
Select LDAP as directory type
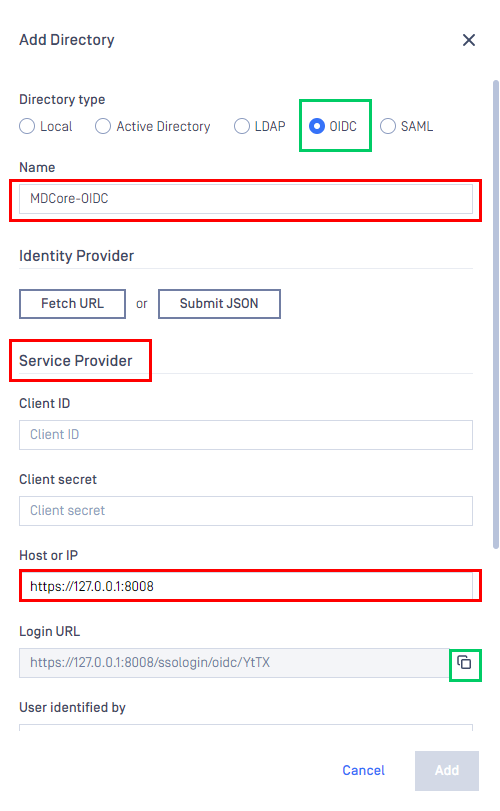click(260, 126)
